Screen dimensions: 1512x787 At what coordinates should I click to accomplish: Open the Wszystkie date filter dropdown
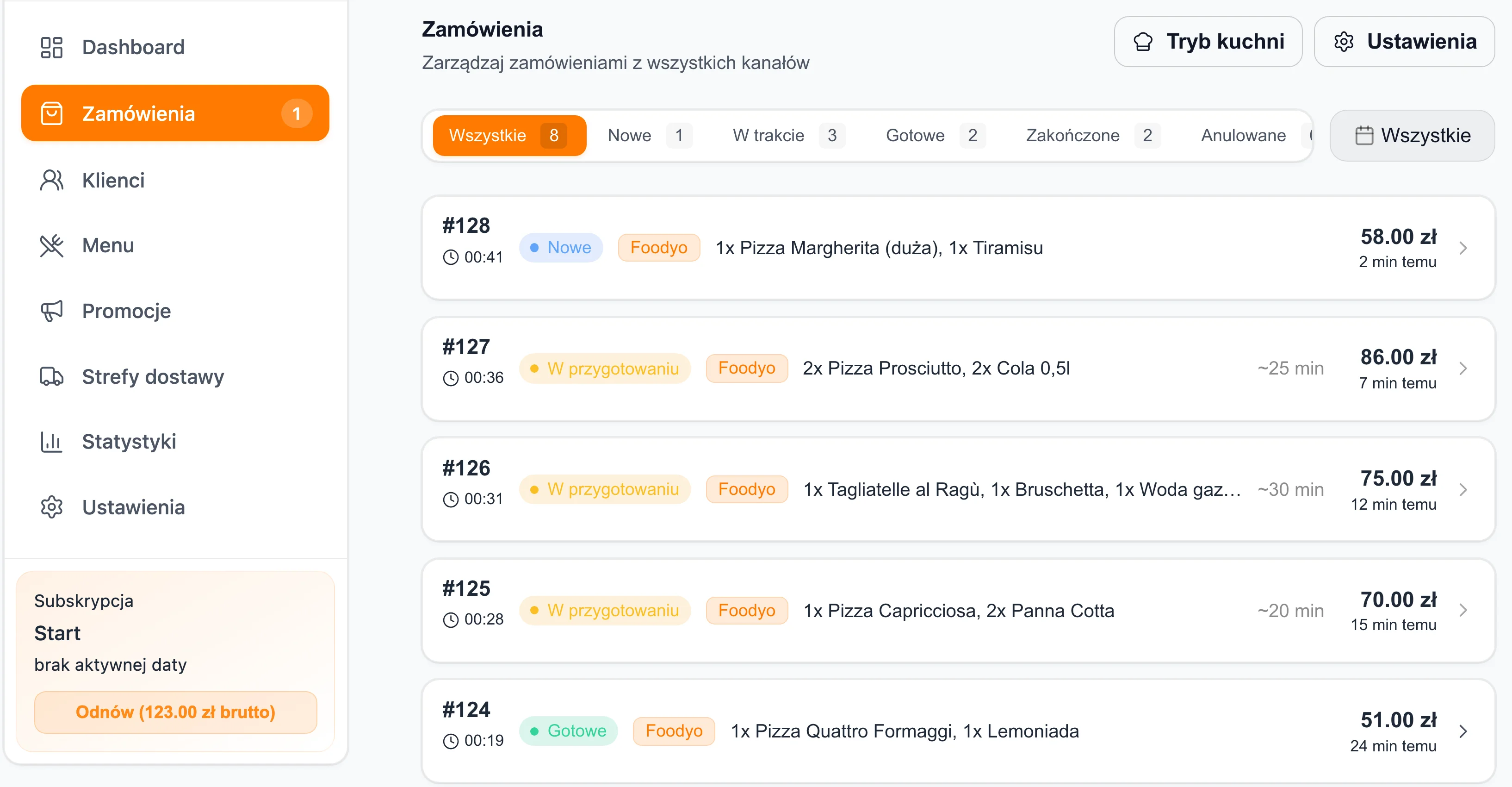[1412, 136]
